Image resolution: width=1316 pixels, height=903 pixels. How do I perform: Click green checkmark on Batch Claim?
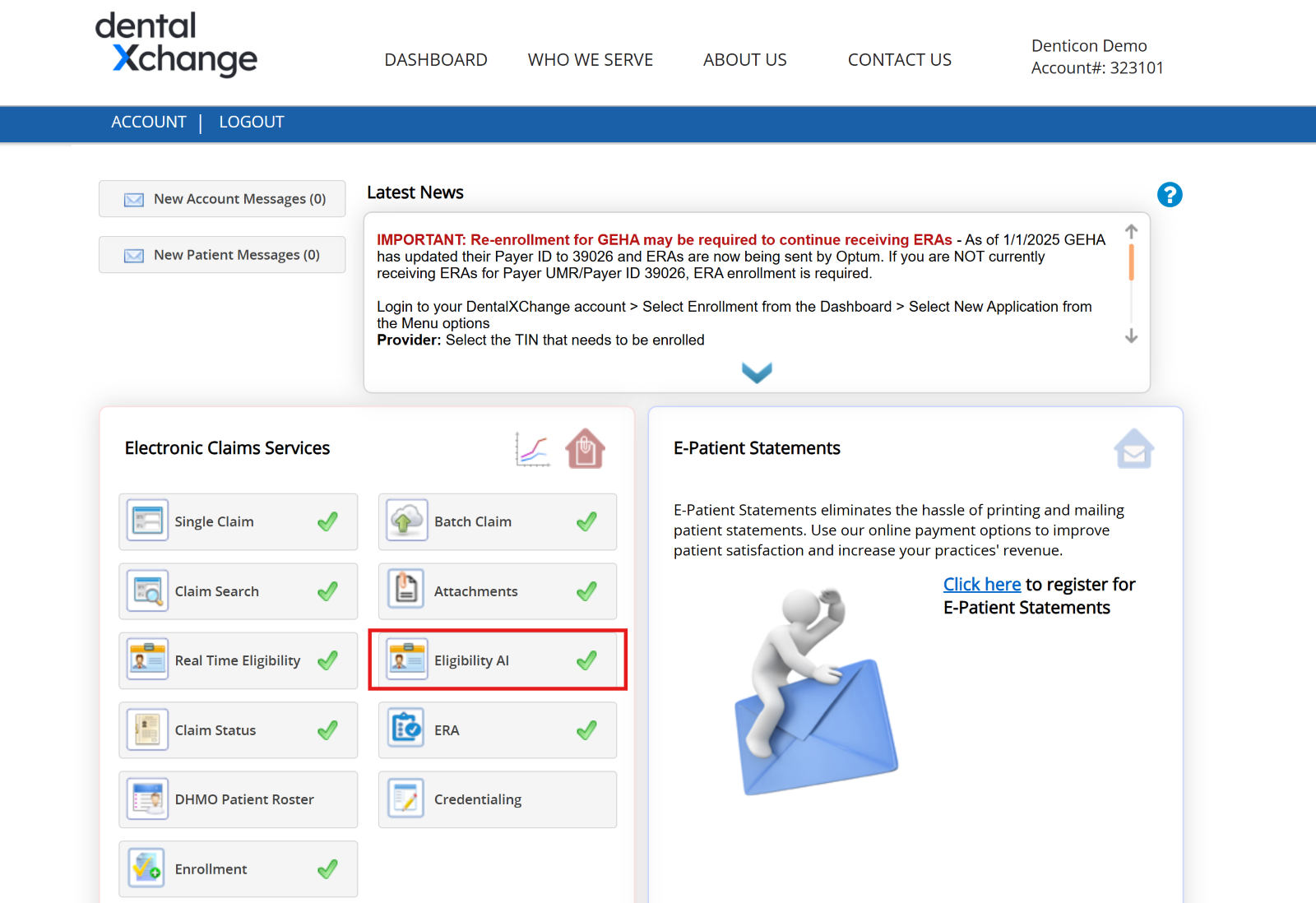coord(586,521)
